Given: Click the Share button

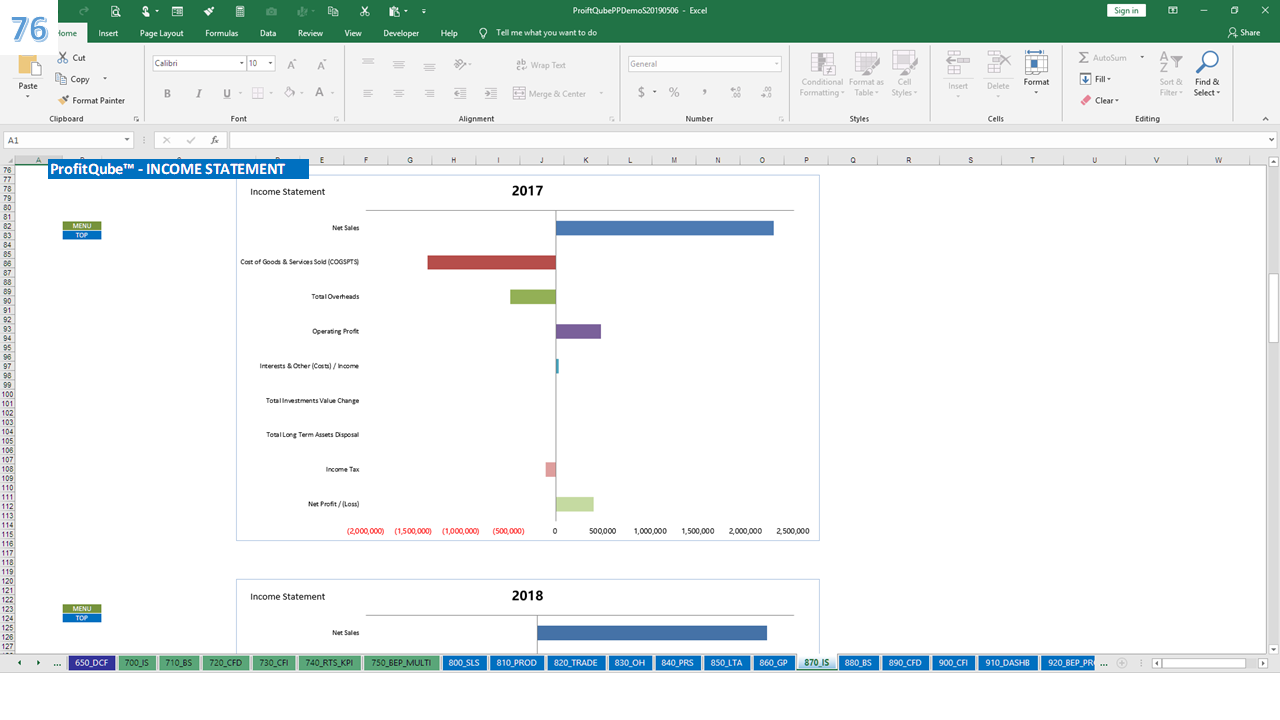Looking at the screenshot, I should coord(1244,33).
